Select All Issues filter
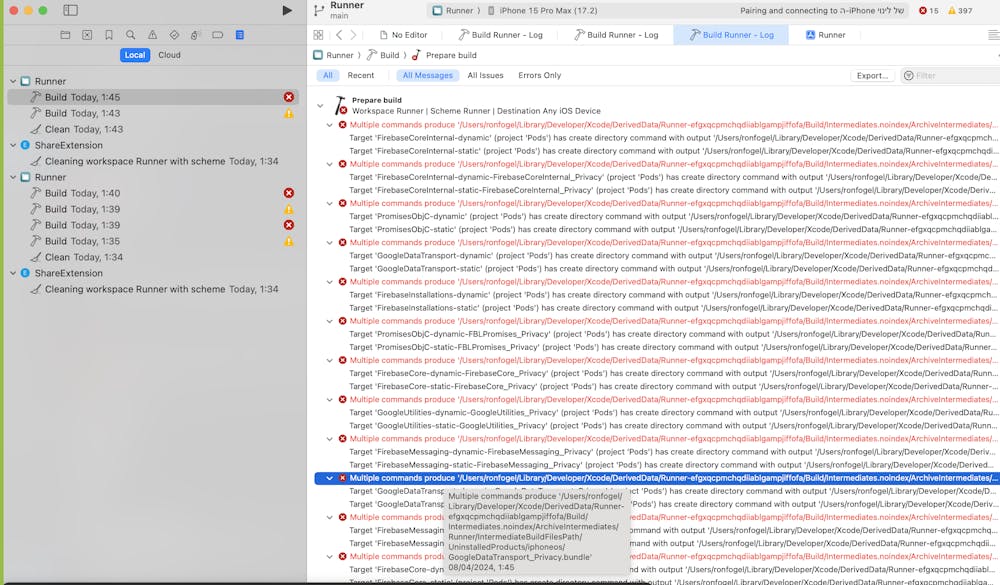This screenshot has height=585, width=1000. [x=485, y=75]
